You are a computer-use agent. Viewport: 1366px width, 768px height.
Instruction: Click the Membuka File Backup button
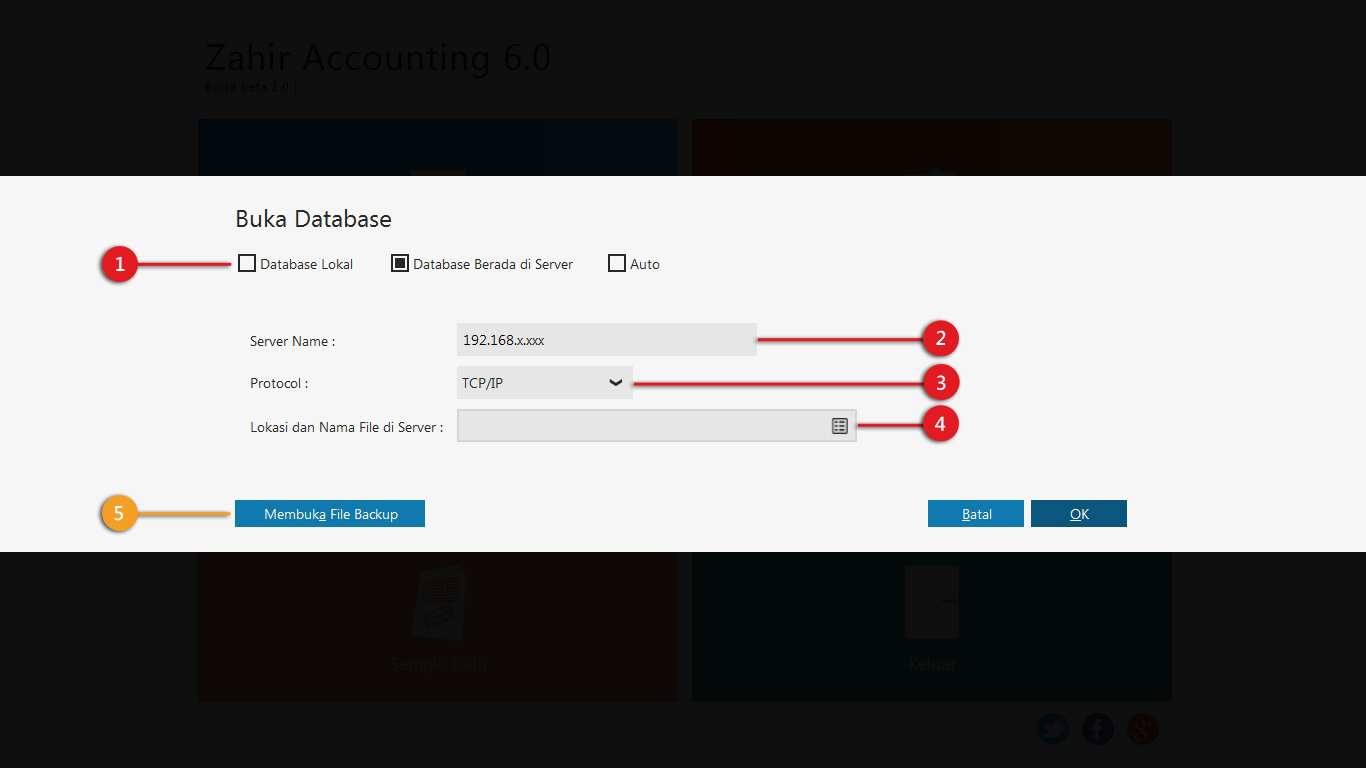(x=330, y=514)
